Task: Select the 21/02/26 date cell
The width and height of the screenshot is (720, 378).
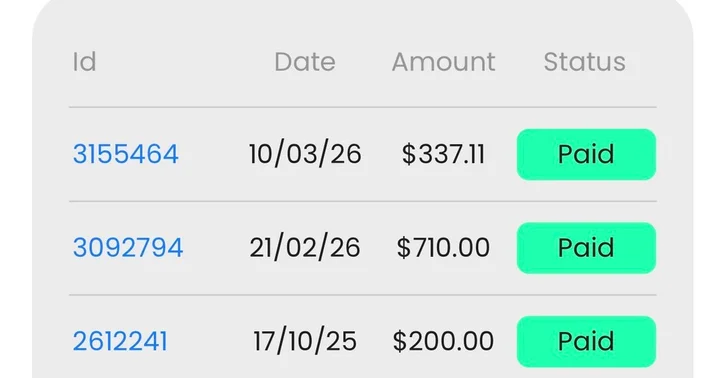Action: pos(305,248)
